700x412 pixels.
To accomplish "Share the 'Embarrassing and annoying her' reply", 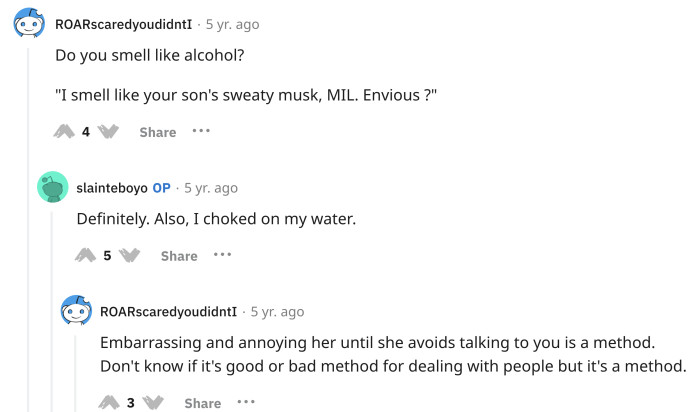I will [202, 403].
